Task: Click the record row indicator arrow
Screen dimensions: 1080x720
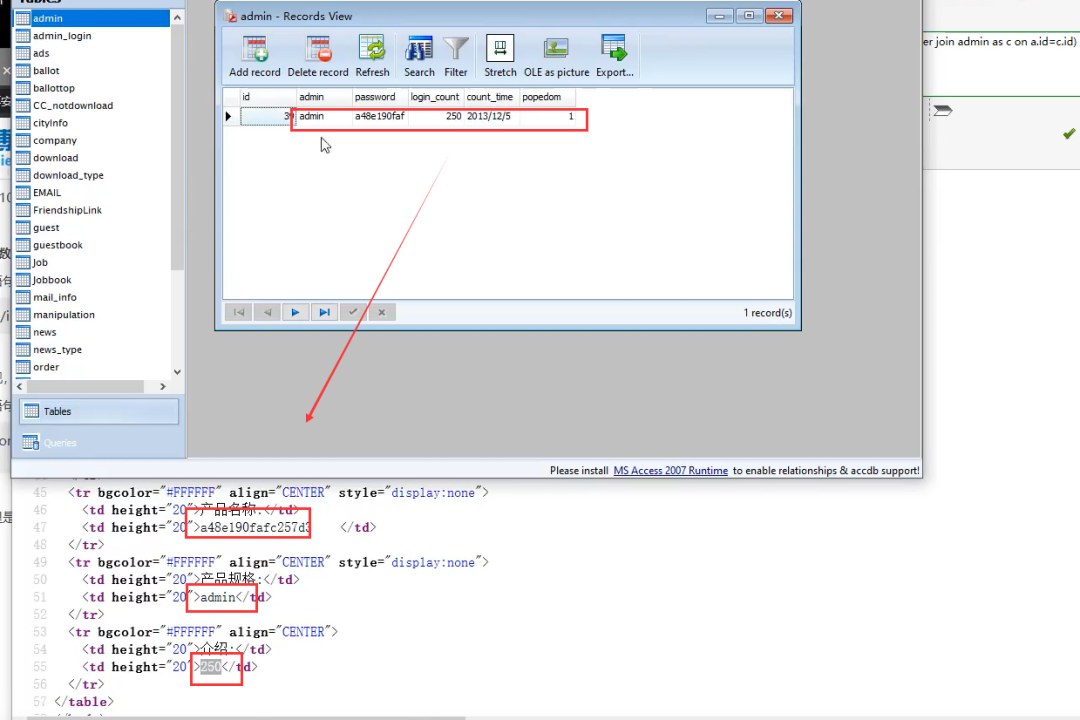Action: pyautogui.click(x=229, y=116)
